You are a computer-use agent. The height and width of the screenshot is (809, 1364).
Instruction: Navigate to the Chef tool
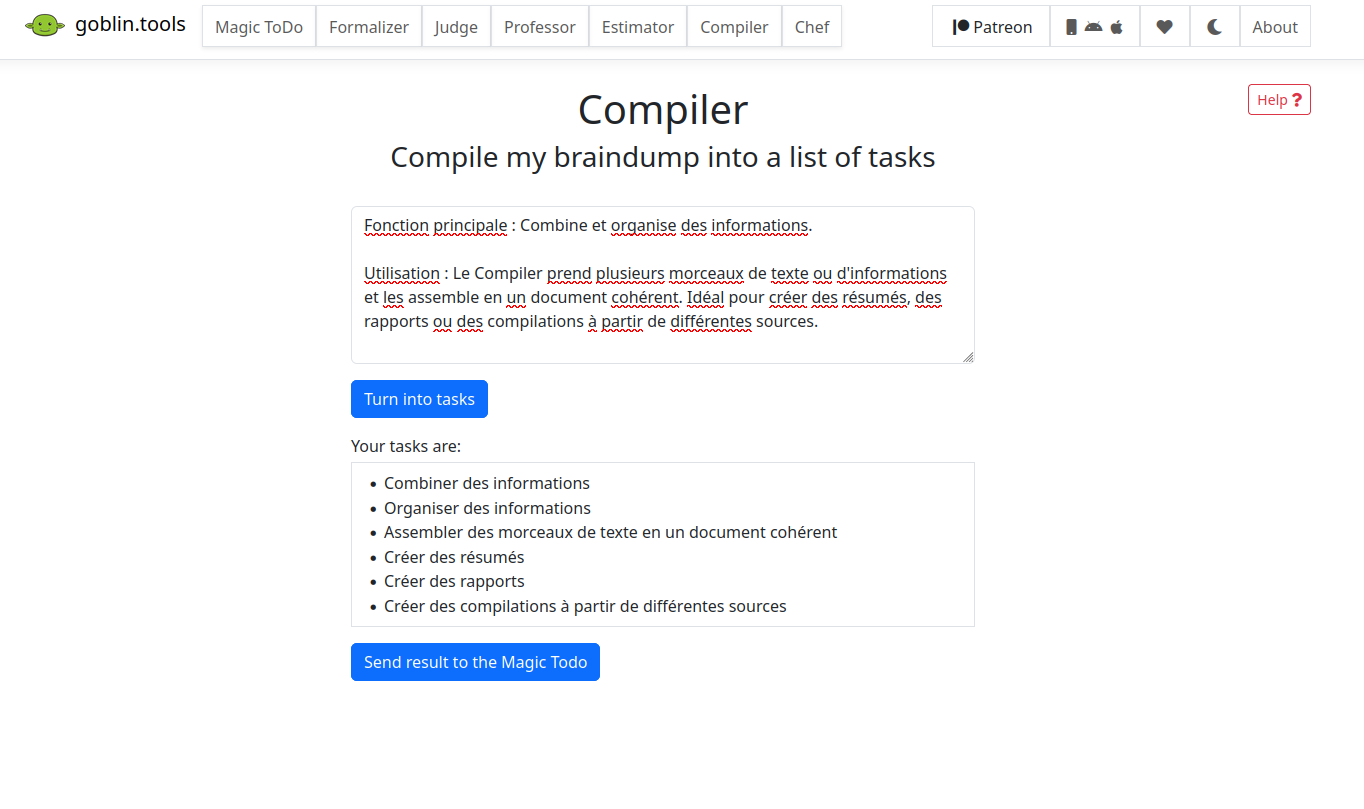click(x=812, y=27)
